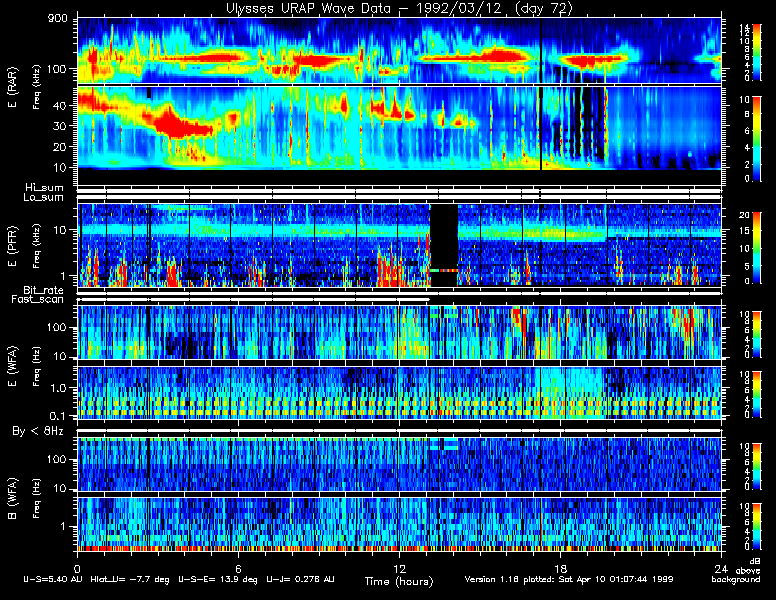Click the bottom B (WFA) panel color bar
Image resolution: width=776 pixels, height=600 pixels.
(x=757, y=526)
